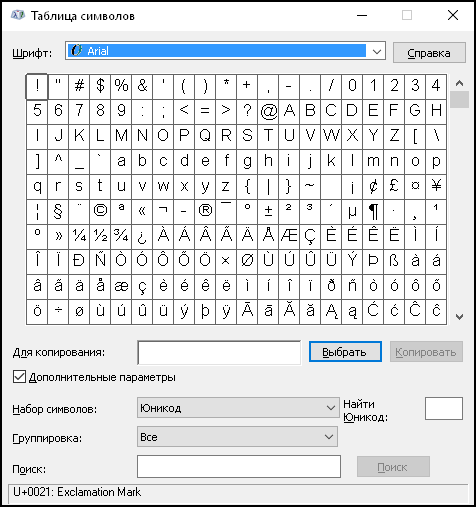Screen dimensions: 476x507
Task: Select the Æ ligature capital cell
Action: pyautogui.click(x=289, y=237)
